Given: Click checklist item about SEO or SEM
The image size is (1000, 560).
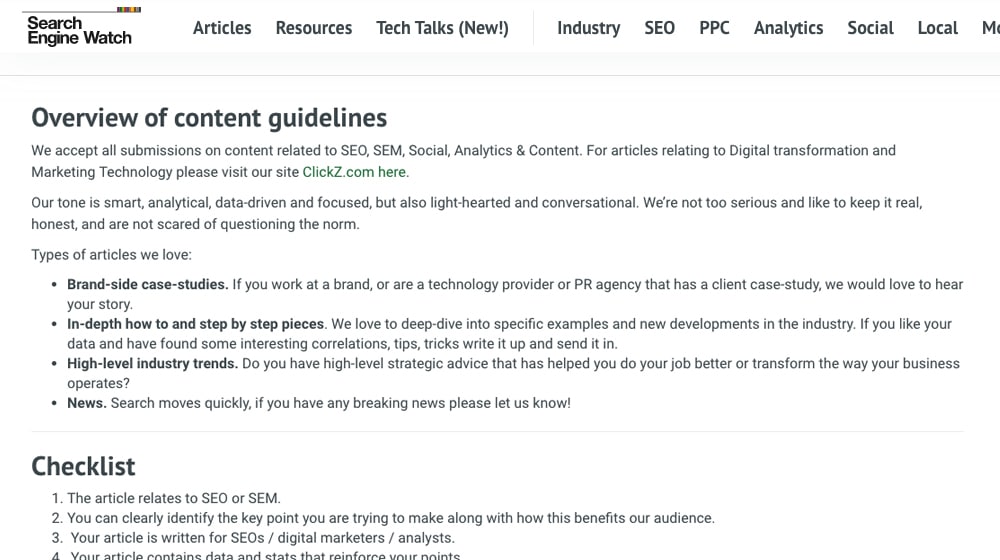Looking at the screenshot, I should click(174, 498).
